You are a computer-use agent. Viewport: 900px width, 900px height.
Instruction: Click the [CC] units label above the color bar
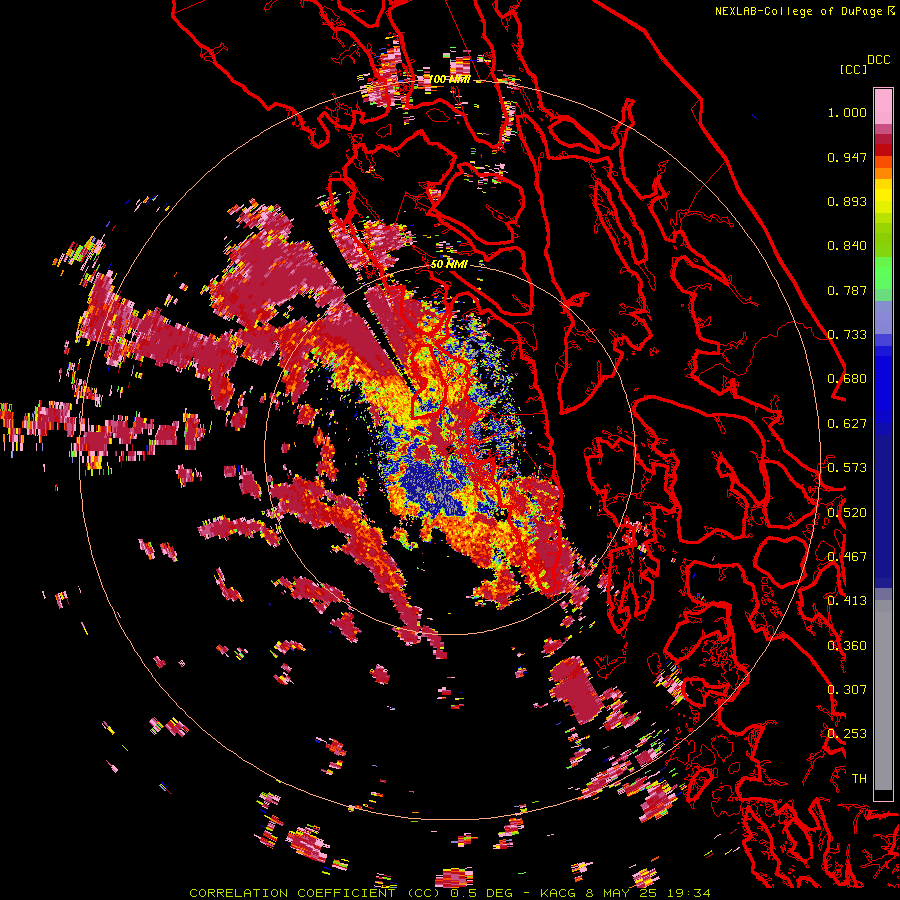pos(853,69)
